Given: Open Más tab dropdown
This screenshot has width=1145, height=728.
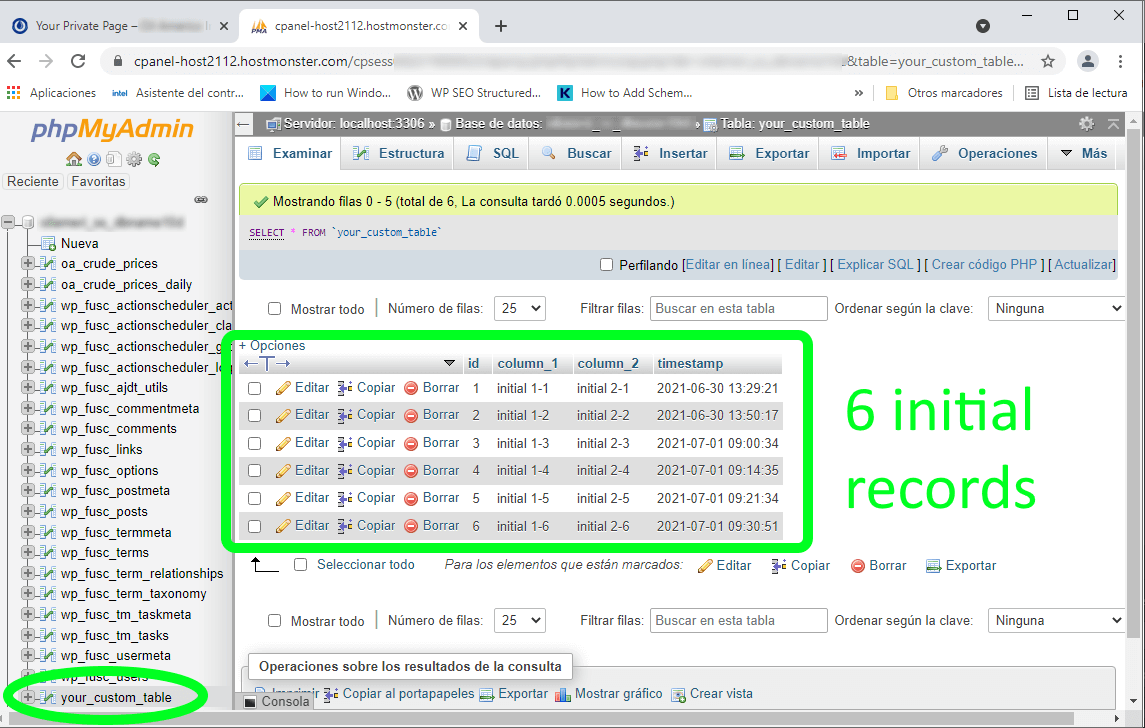Looking at the screenshot, I should [1084, 153].
